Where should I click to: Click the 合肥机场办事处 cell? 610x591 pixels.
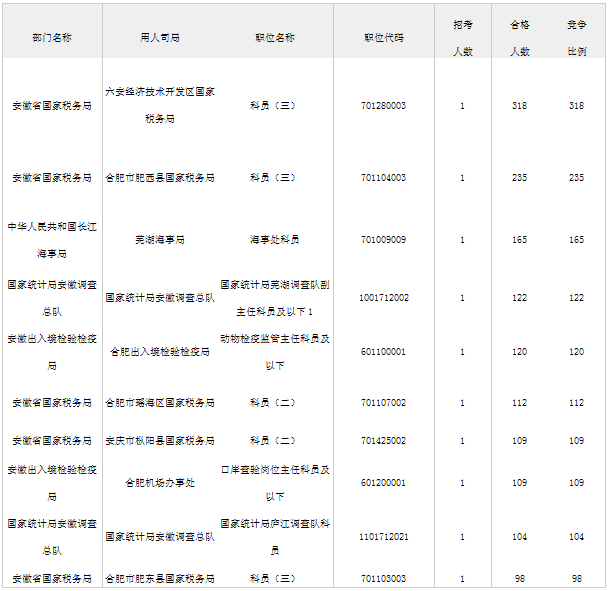point(160,483)
